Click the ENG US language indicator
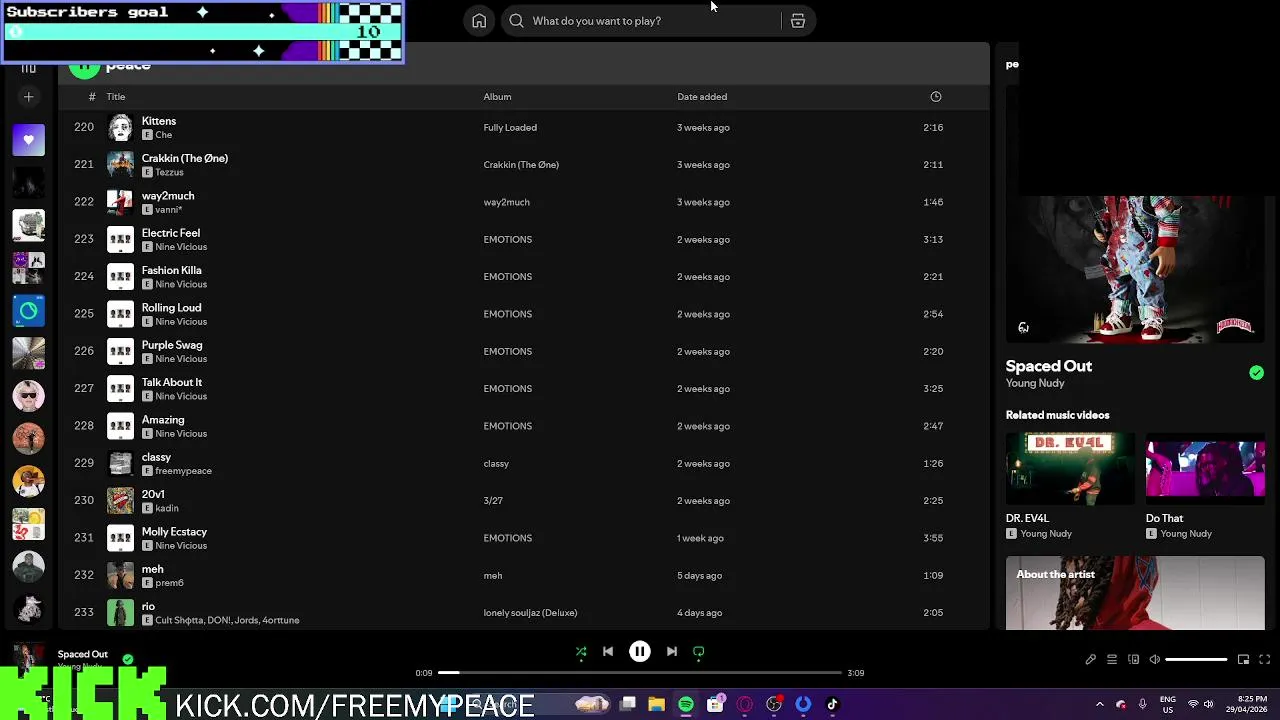The height and width of the screenshot is (720, 1280). click(1167, 705)
